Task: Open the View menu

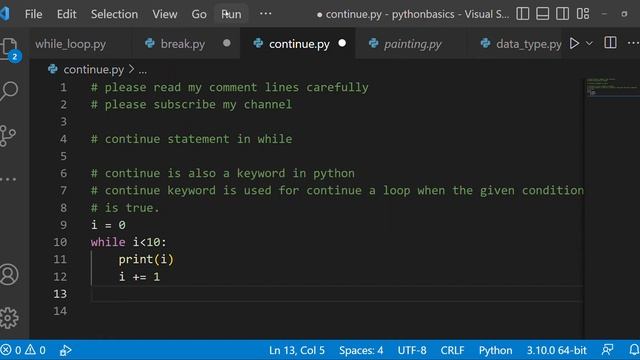Action: coord(165,14)
